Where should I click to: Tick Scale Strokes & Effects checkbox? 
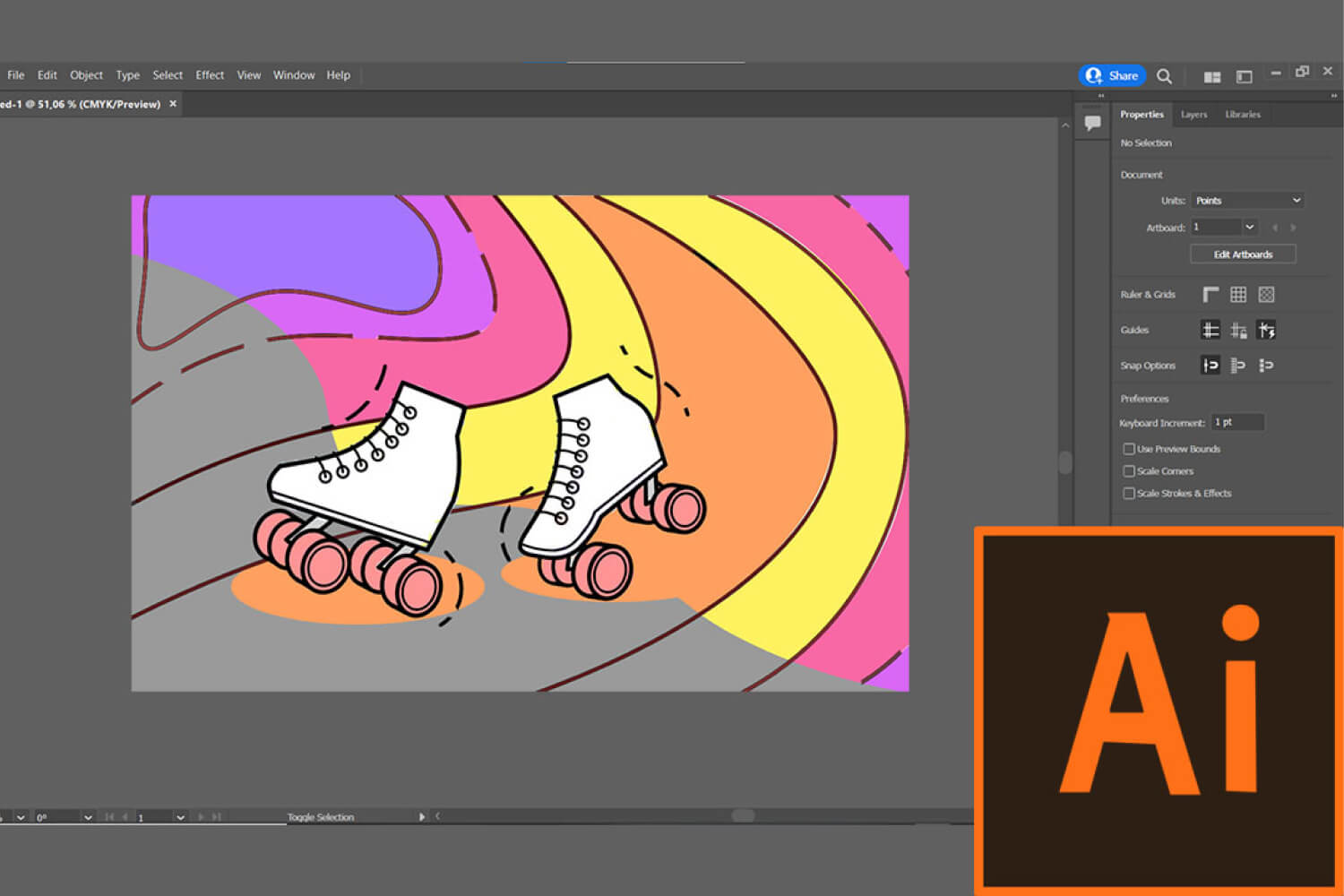pos(1129,494)
